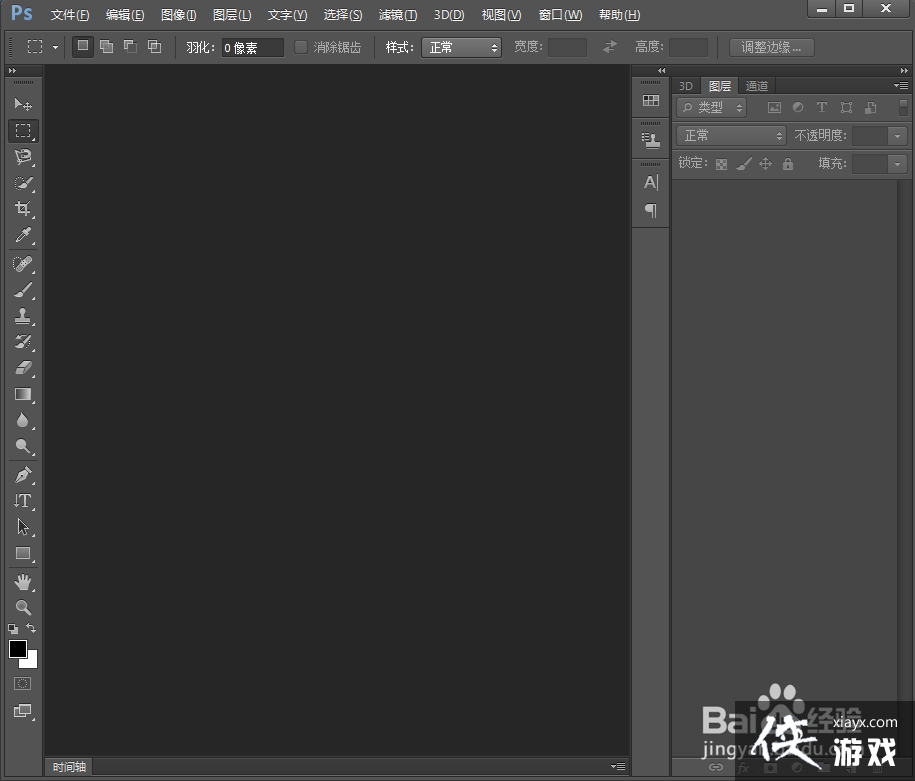This screenshot has width=915, height=781.
Task: Click the 羽化 feather input field
Action: point(252,48)
